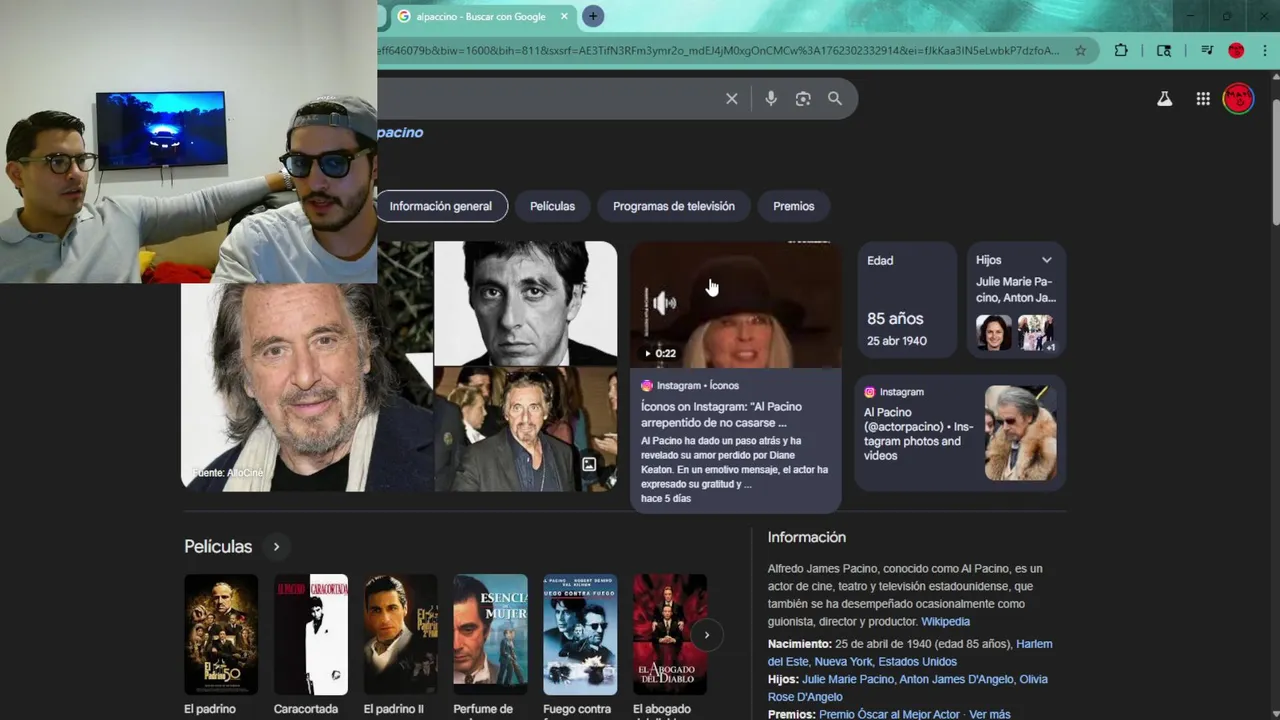
Task: Open Chrome three-dot menu
Action: pyautogui.click(x=1264, y=50)
